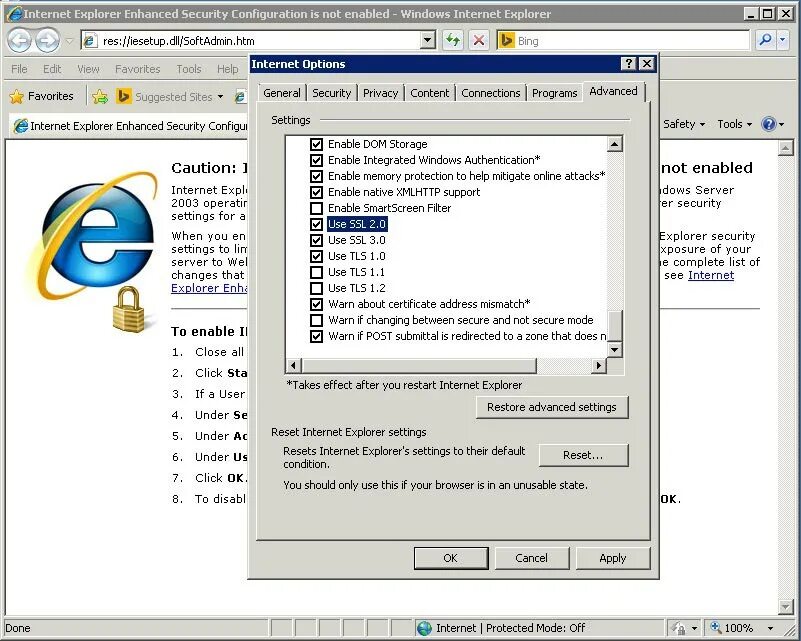801x641 pixels.
Task: Switch to the Programs tab
Action: tap(554, 93)
